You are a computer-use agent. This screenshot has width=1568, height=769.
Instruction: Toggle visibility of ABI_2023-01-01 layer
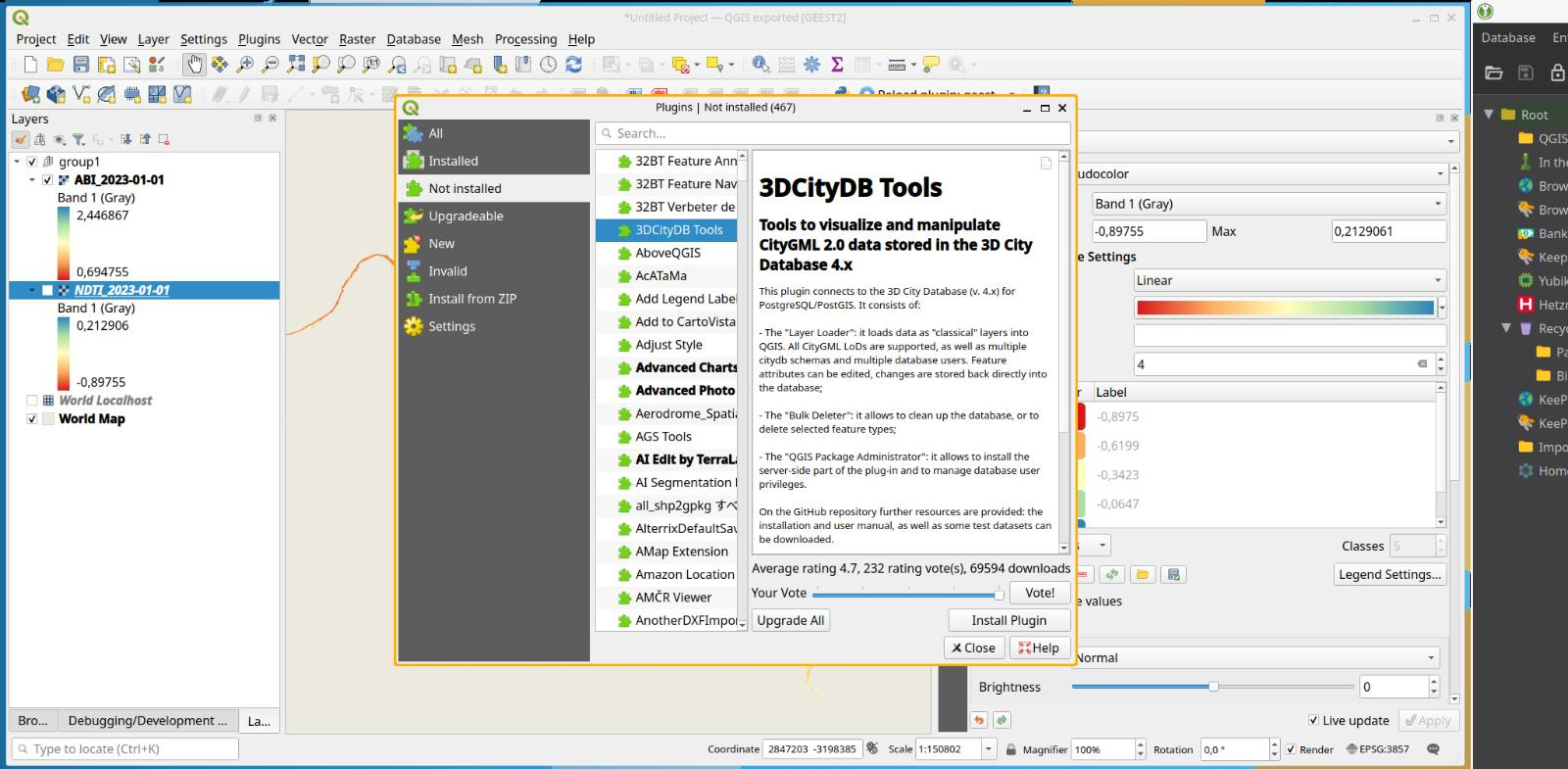(47, 180)
